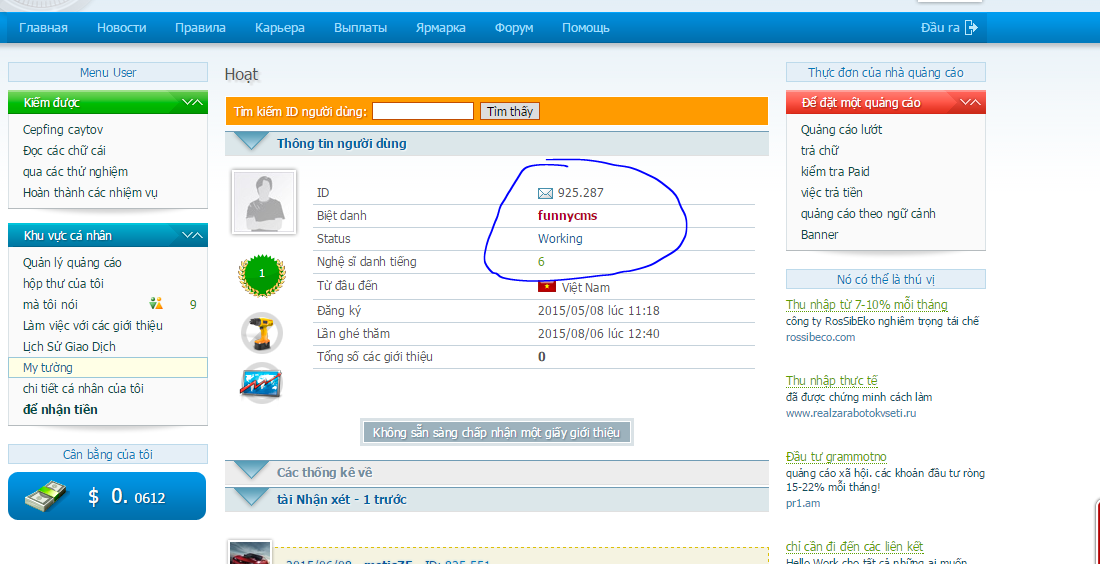Click the Cân bằng của tôi header

[x=108, y=454]
